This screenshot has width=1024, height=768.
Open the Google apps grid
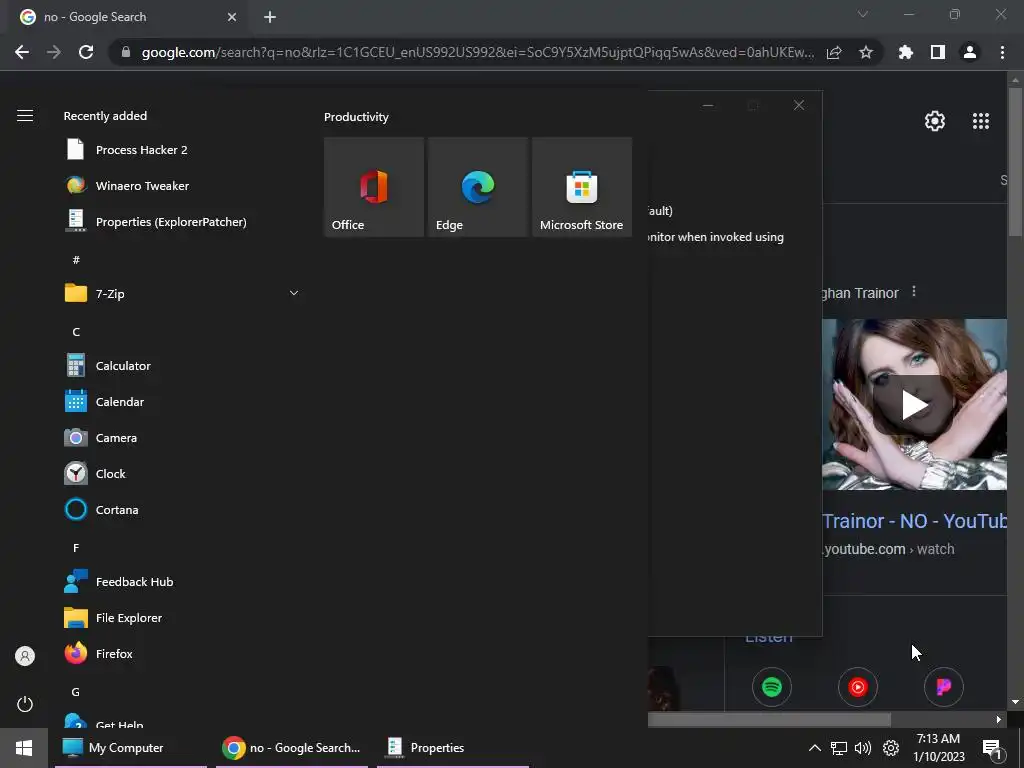pyautogui.click(x=981, y=121)
